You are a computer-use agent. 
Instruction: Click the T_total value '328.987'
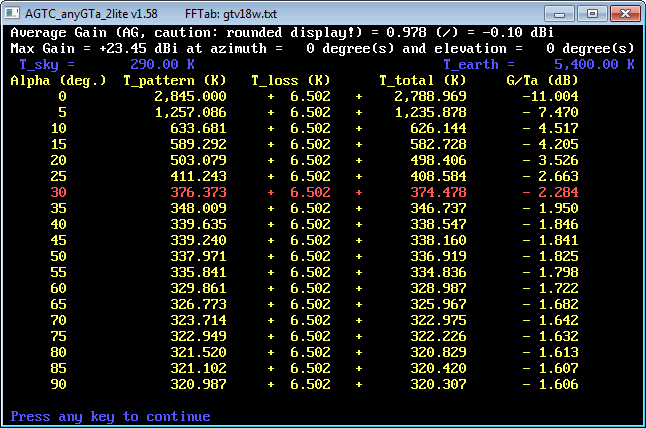click(438, 288)
